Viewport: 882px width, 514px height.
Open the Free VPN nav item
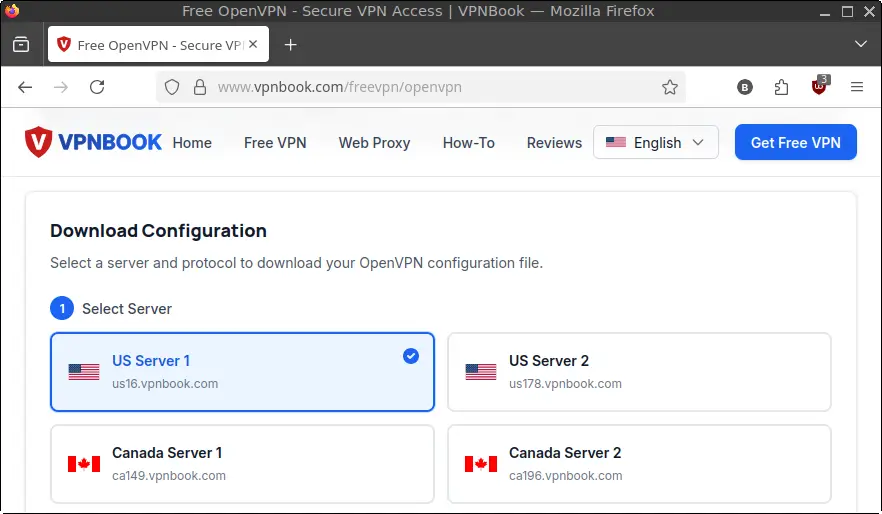pos(275,143)
